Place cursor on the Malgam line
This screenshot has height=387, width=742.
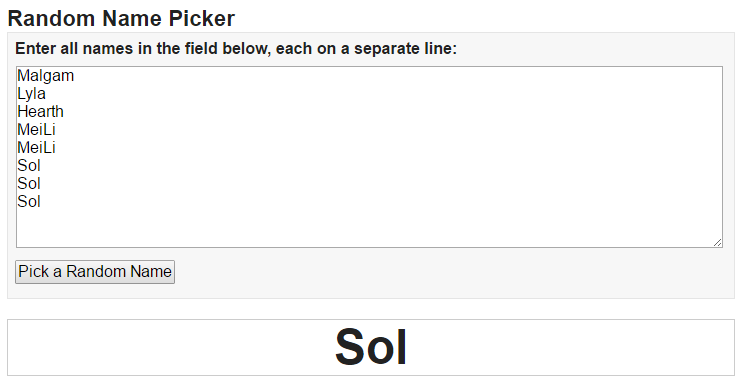(x=45, y=76)
